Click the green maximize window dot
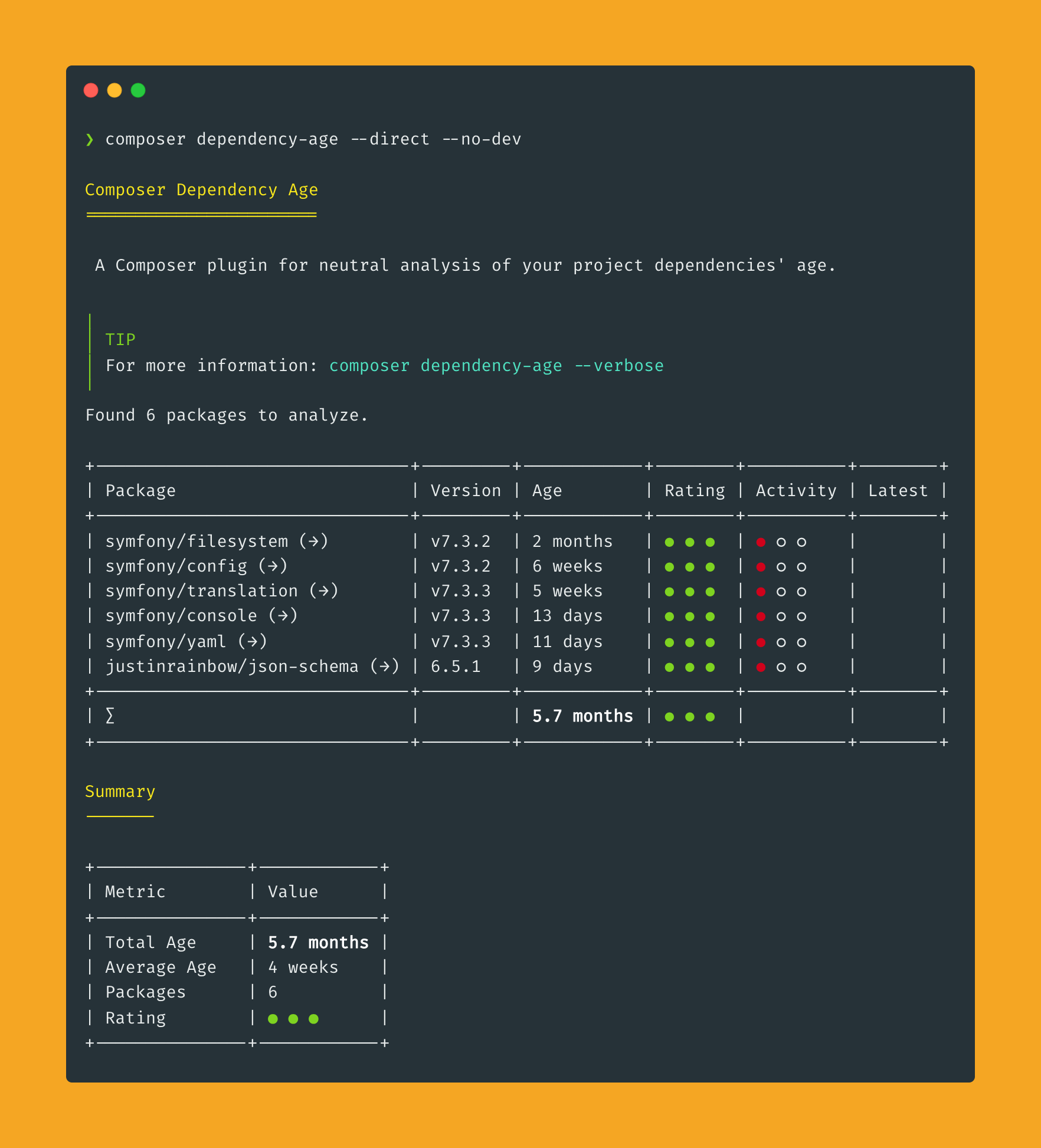The width and height of the screenshot is (1041, 1148). (x=138, y=90)
